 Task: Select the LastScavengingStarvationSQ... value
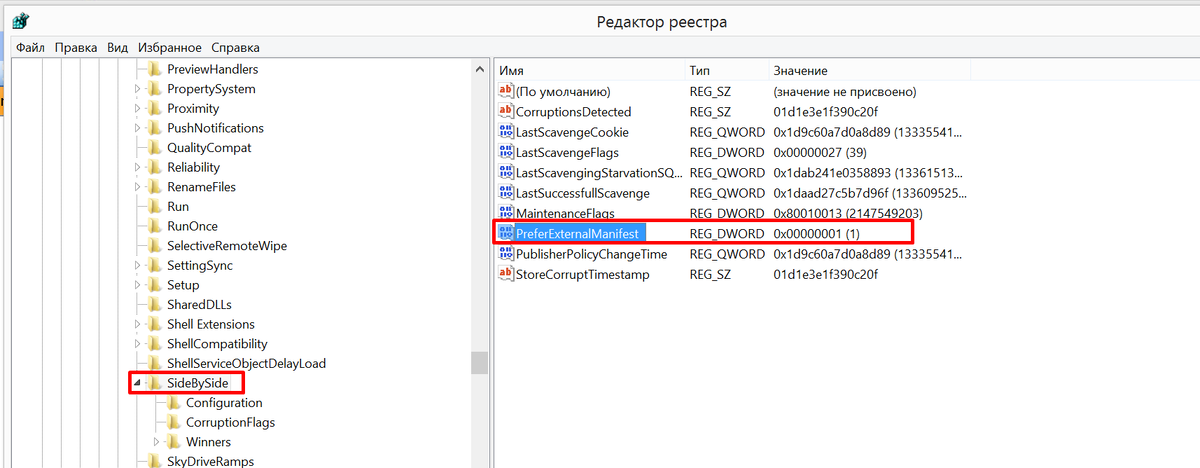(x=597, y=173)
